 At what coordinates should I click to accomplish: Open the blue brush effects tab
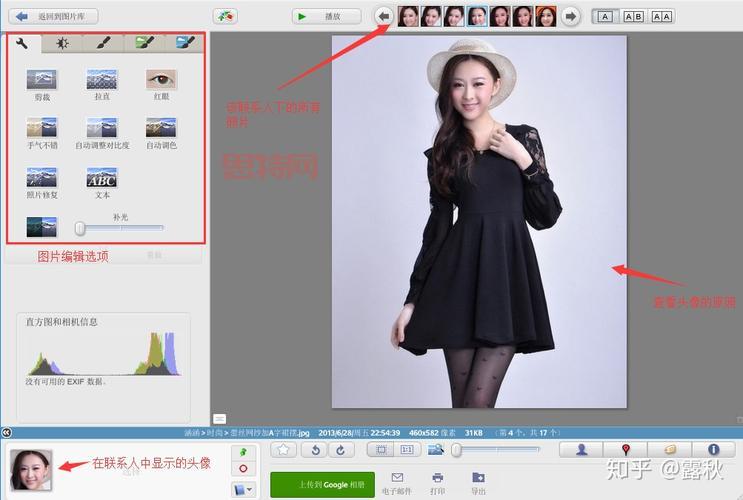185,44
